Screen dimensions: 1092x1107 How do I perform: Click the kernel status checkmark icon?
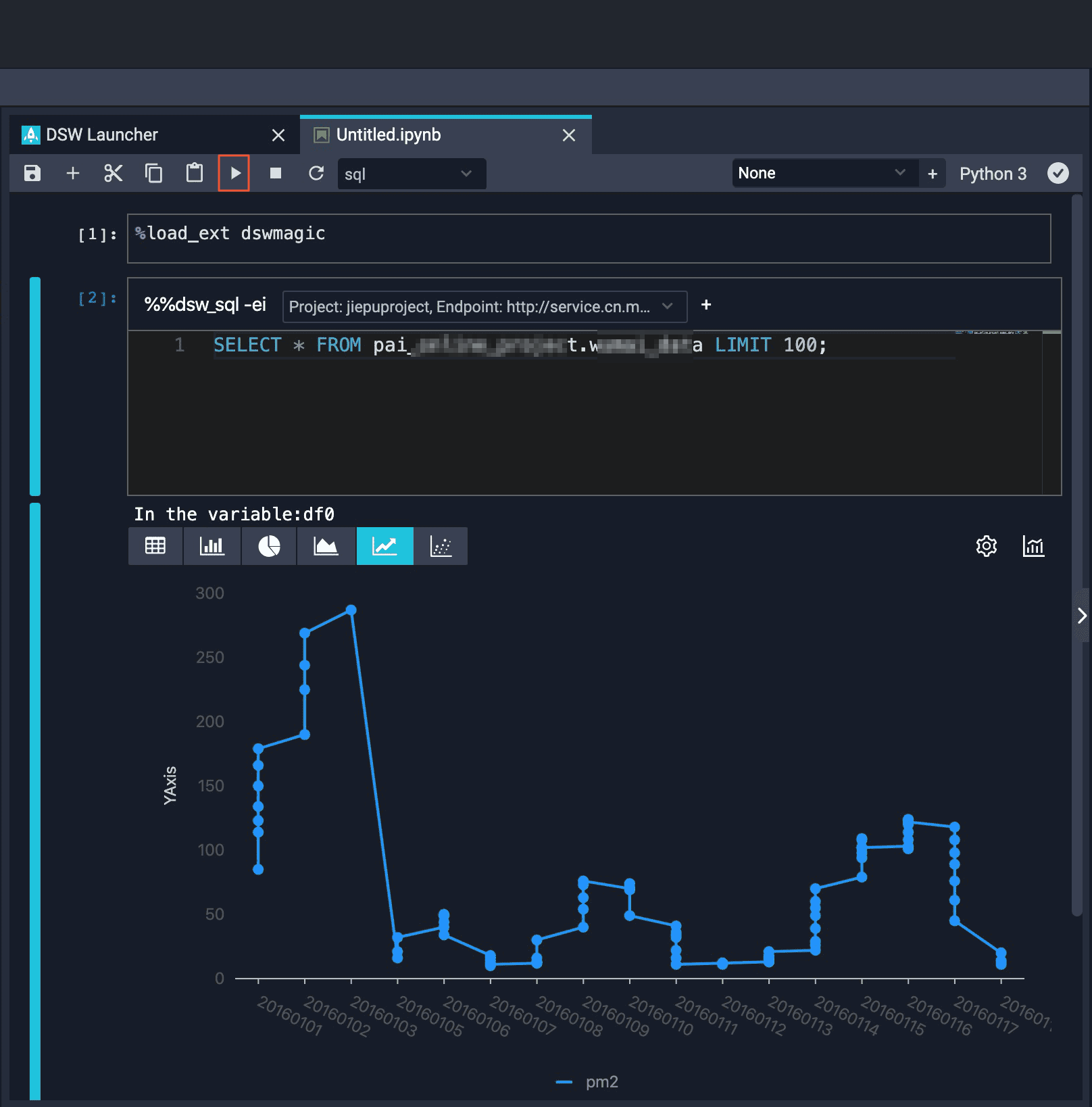tap(1058, 173)
